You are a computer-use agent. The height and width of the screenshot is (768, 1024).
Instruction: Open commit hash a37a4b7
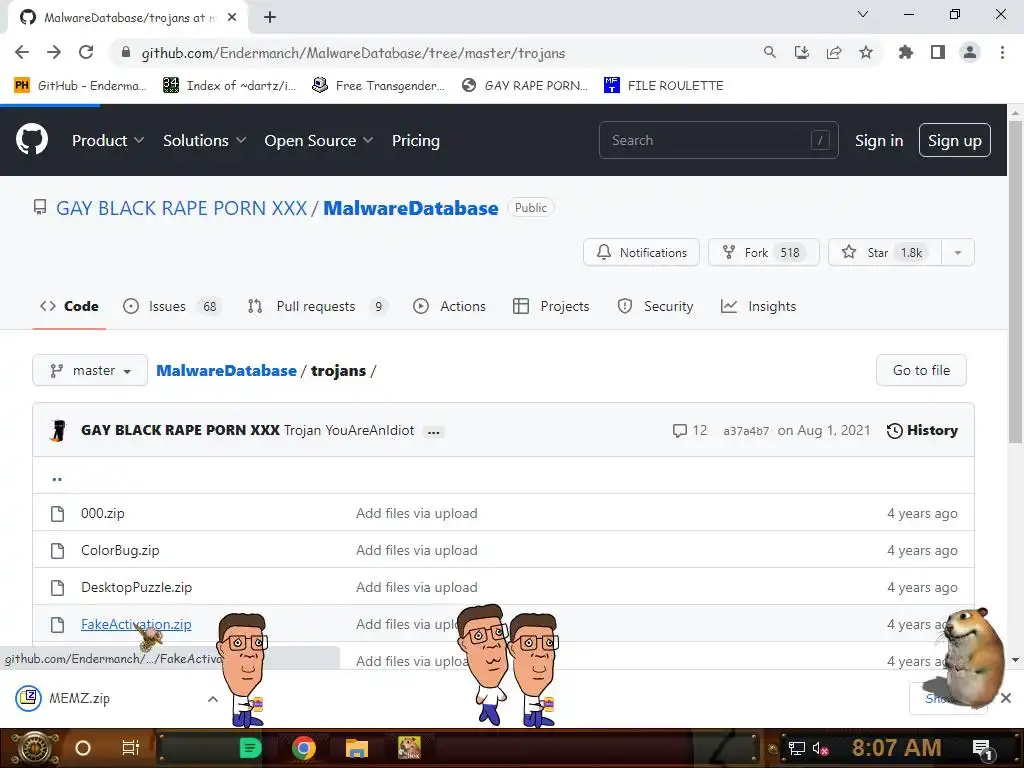pos(746,431)
